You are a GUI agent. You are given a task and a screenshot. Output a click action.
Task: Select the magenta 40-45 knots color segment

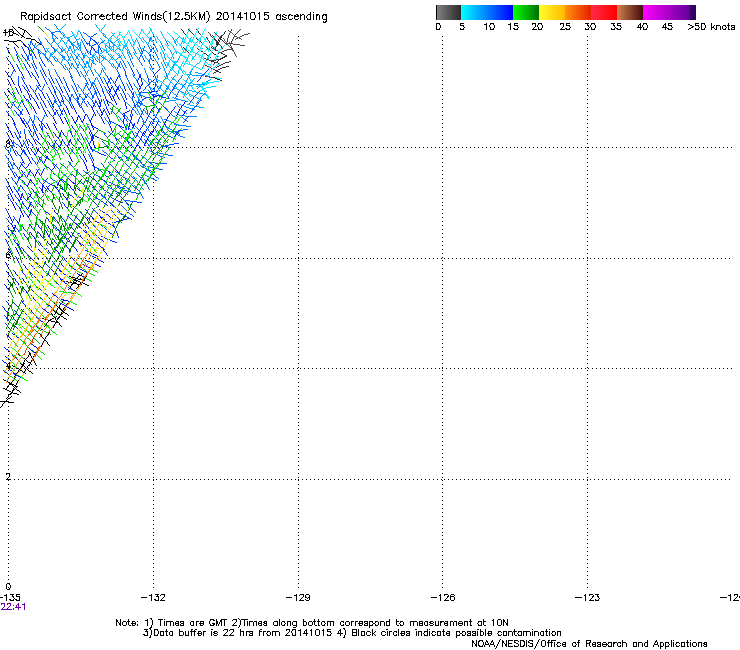pyautogui.click(x=656, y=12)
